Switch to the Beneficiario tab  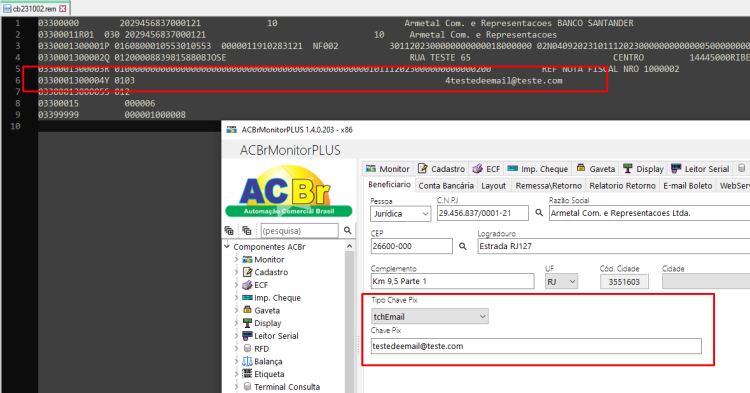pyautogui.click(x=389, y=185)
